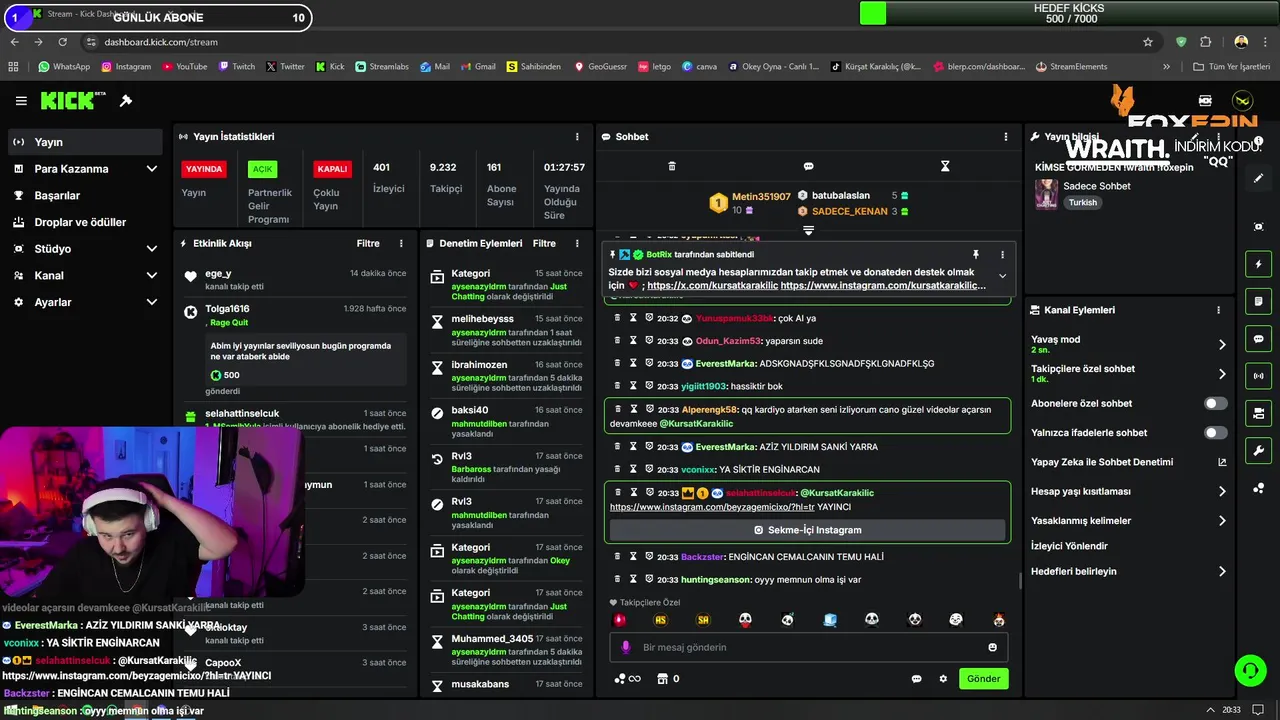
Task: Open Denetim Eylemleri three-dot menu
Action: coord(577,243)
